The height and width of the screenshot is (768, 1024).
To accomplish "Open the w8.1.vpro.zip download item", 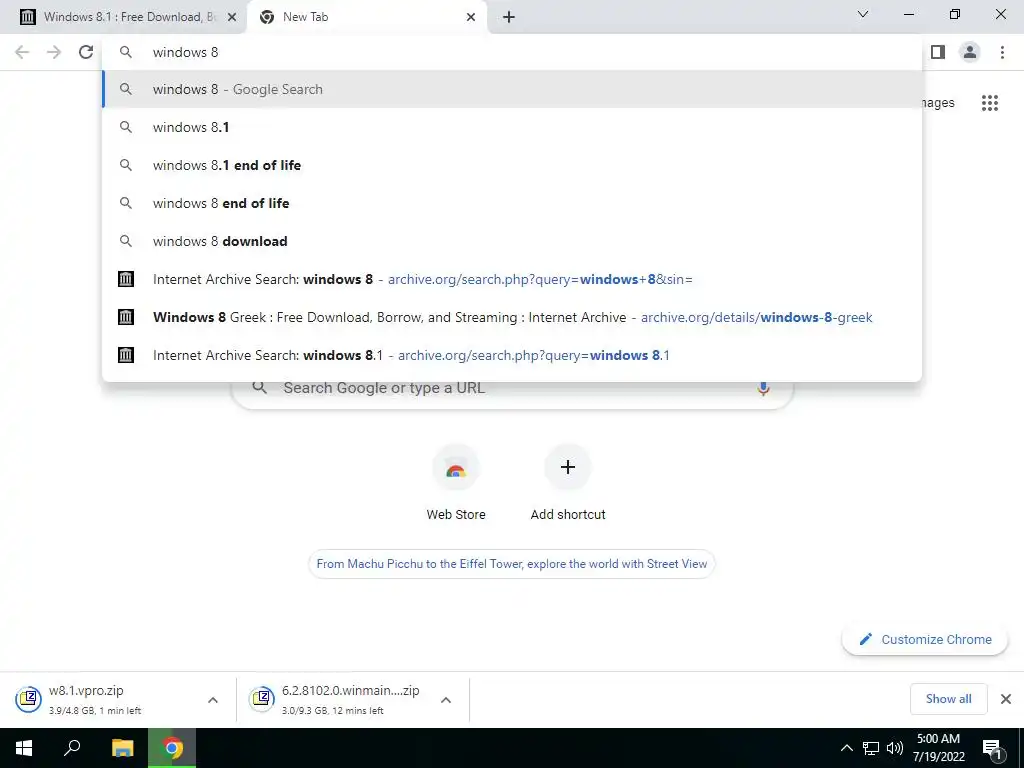I will tap(104, 699).
